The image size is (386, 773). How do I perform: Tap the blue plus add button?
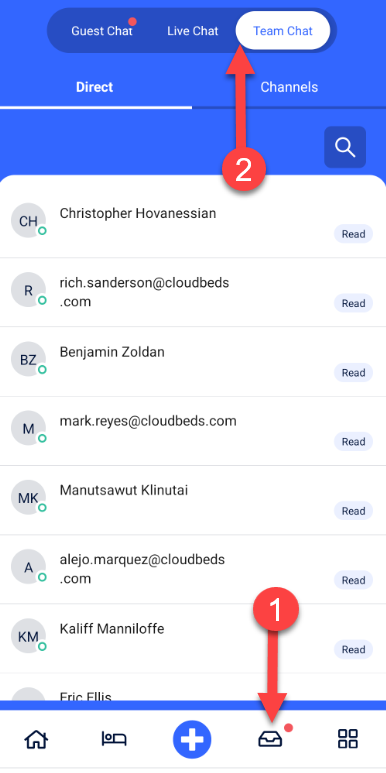(192, 740)
